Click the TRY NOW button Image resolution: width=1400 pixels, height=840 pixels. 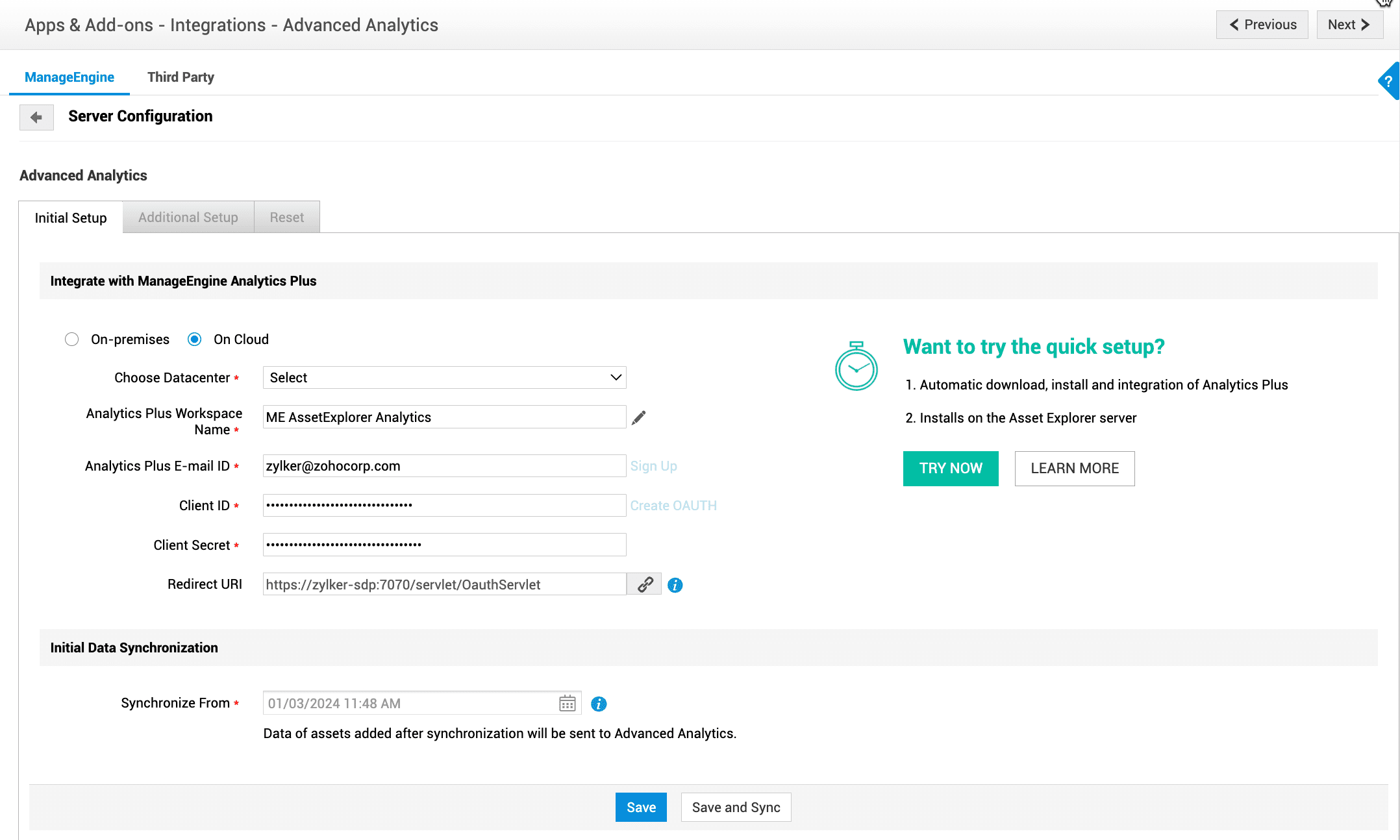click(950, 468)
